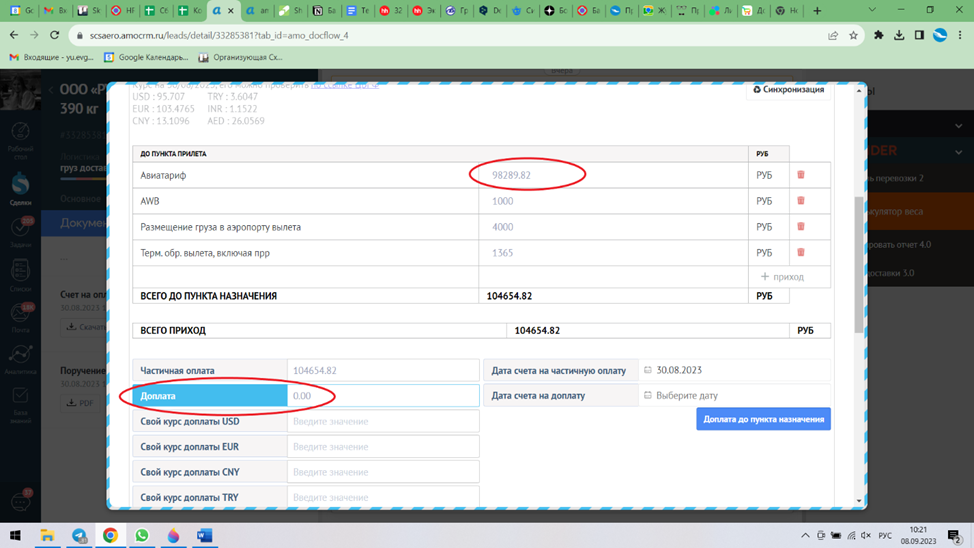The height and width of the screenshot is (548, 974).
Task: Open Сделки in the left sidebar
Action: [20, 189]
